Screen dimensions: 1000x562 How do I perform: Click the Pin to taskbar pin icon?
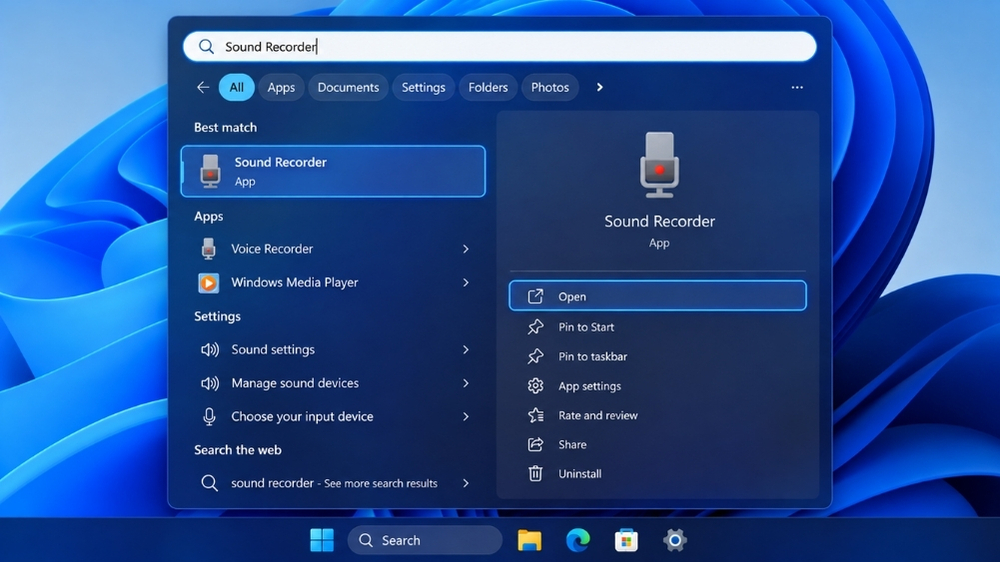tap(535, 356)
